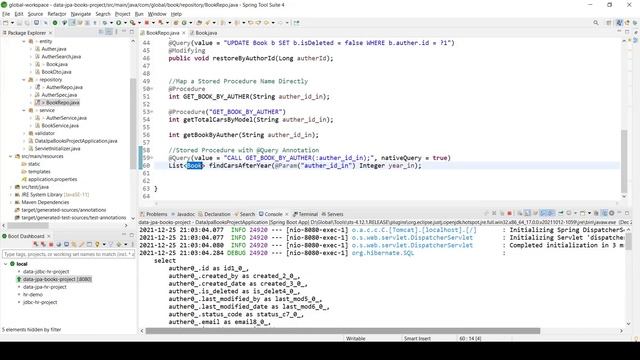Start app with Boot Dashboard (re)start icon
Image resolution: width=640 pixels, height=360 pixels.
click(x=36, y=244)
